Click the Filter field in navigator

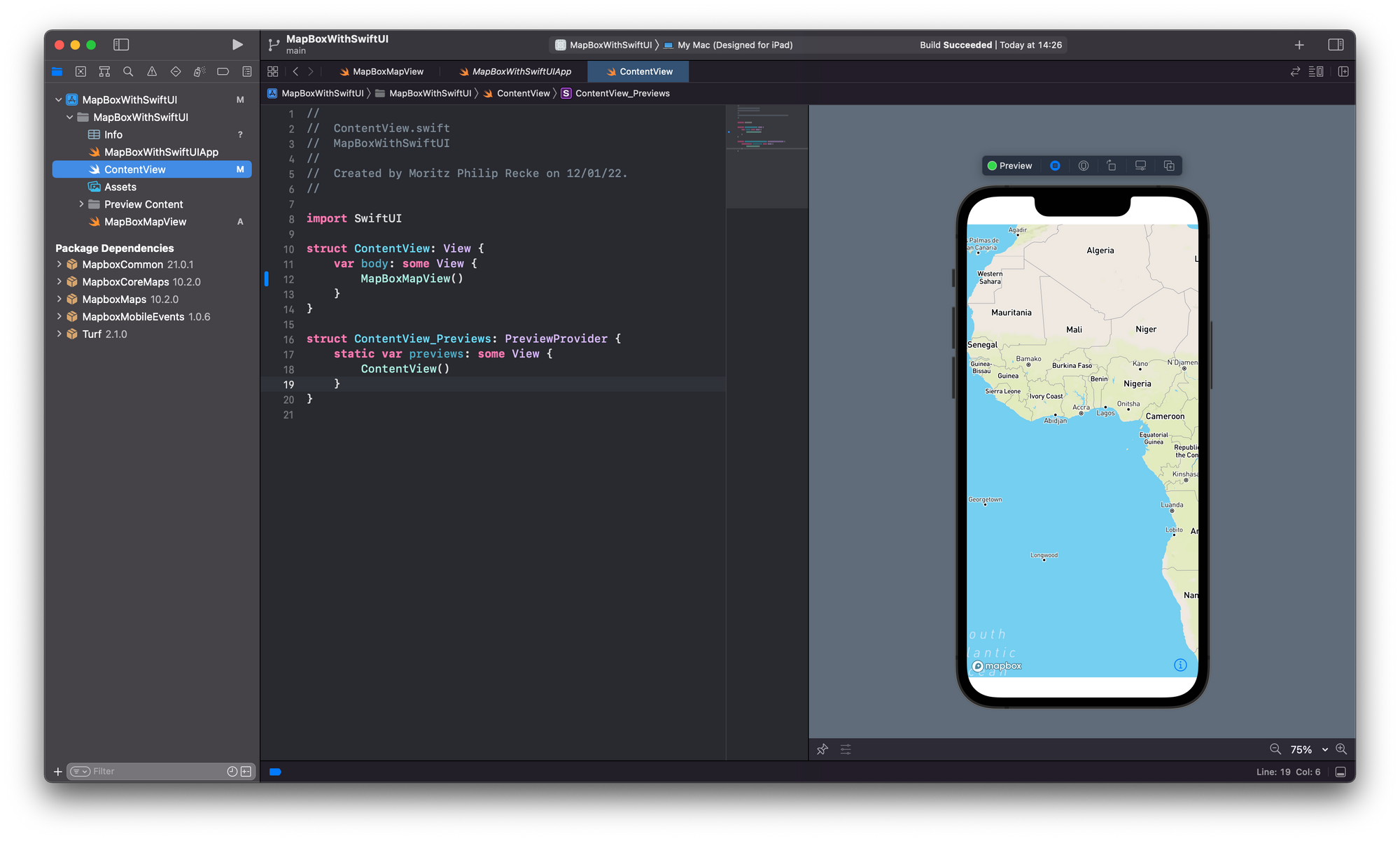pos(154,771)
